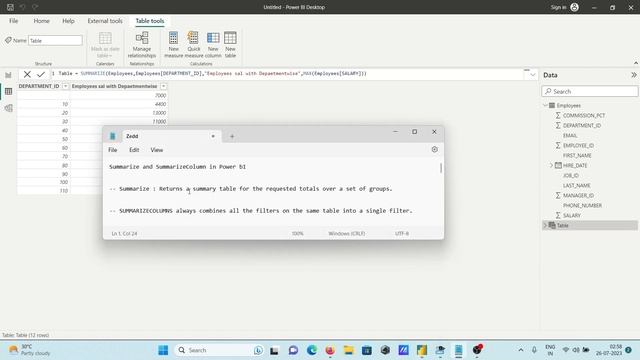Open the Help ribbon tab
Screen dimensions: 640x360
pyautogui.click(x=68, y=21)
